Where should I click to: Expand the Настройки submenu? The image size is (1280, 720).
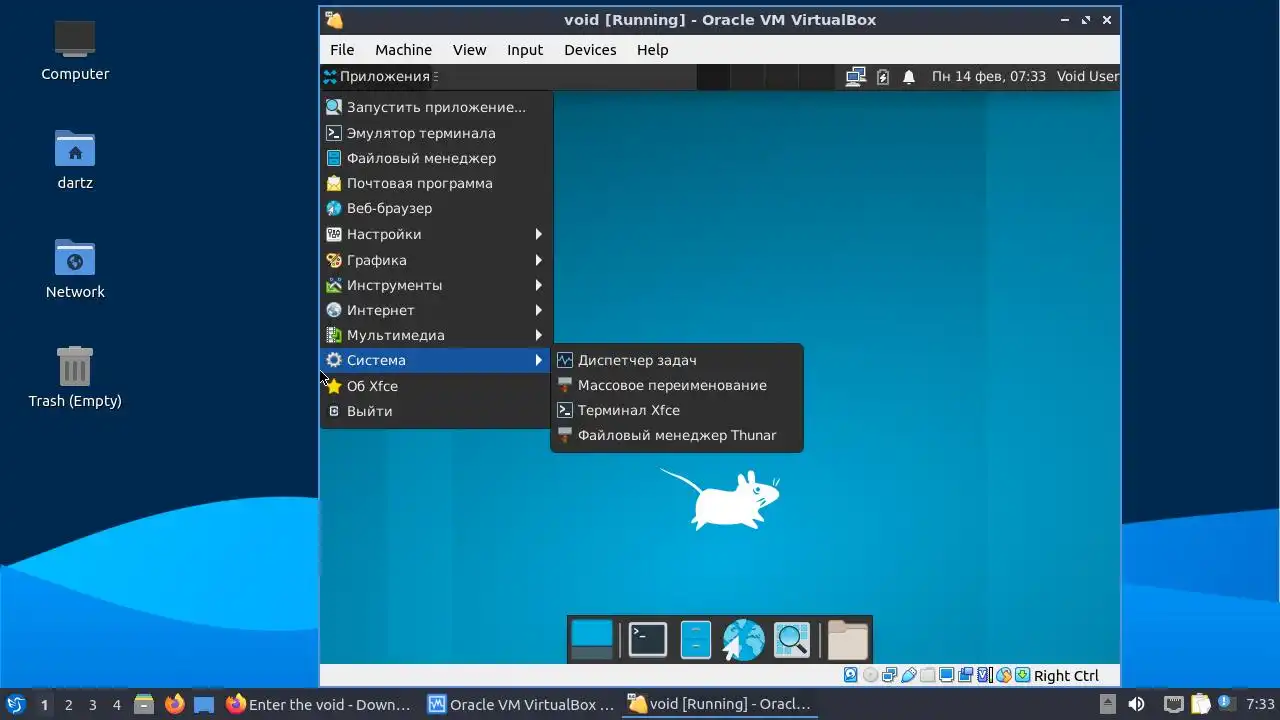[436, 234]
